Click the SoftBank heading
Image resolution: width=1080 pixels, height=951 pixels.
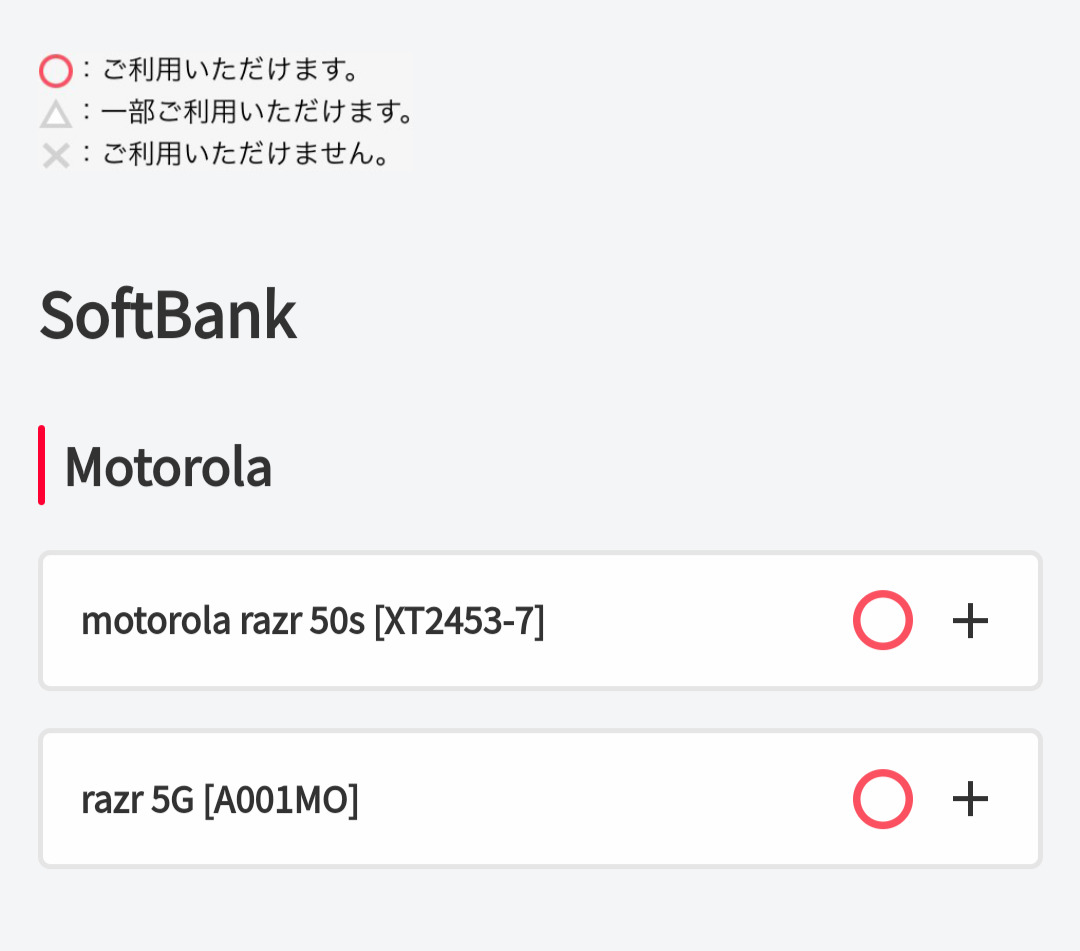[167, 316]
